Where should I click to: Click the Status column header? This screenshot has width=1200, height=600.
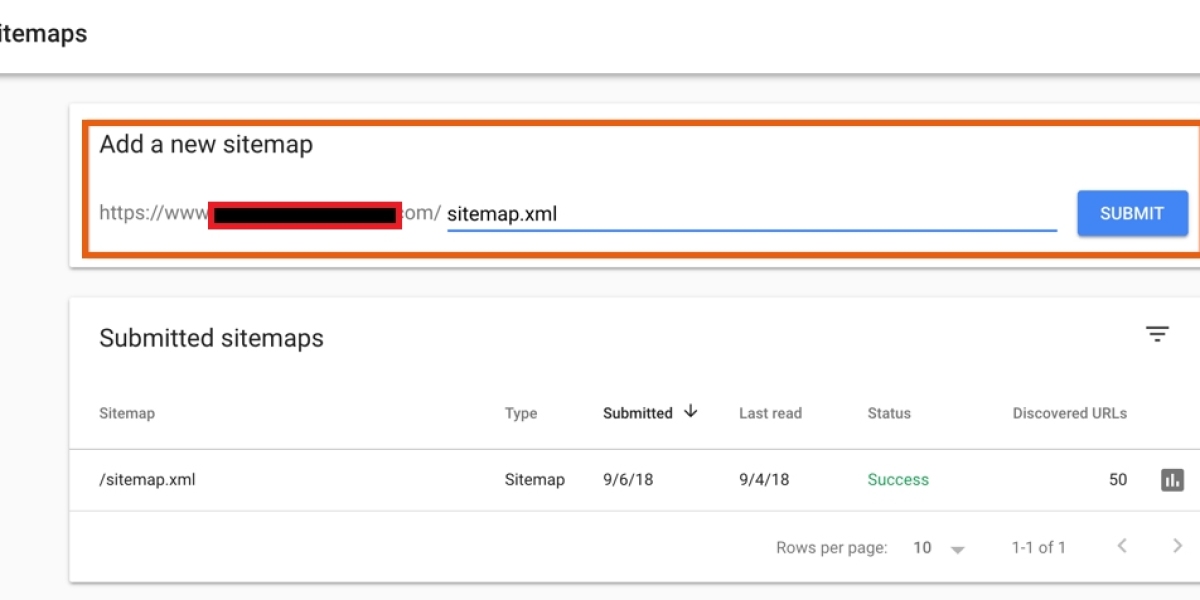(x=889, y=413)
